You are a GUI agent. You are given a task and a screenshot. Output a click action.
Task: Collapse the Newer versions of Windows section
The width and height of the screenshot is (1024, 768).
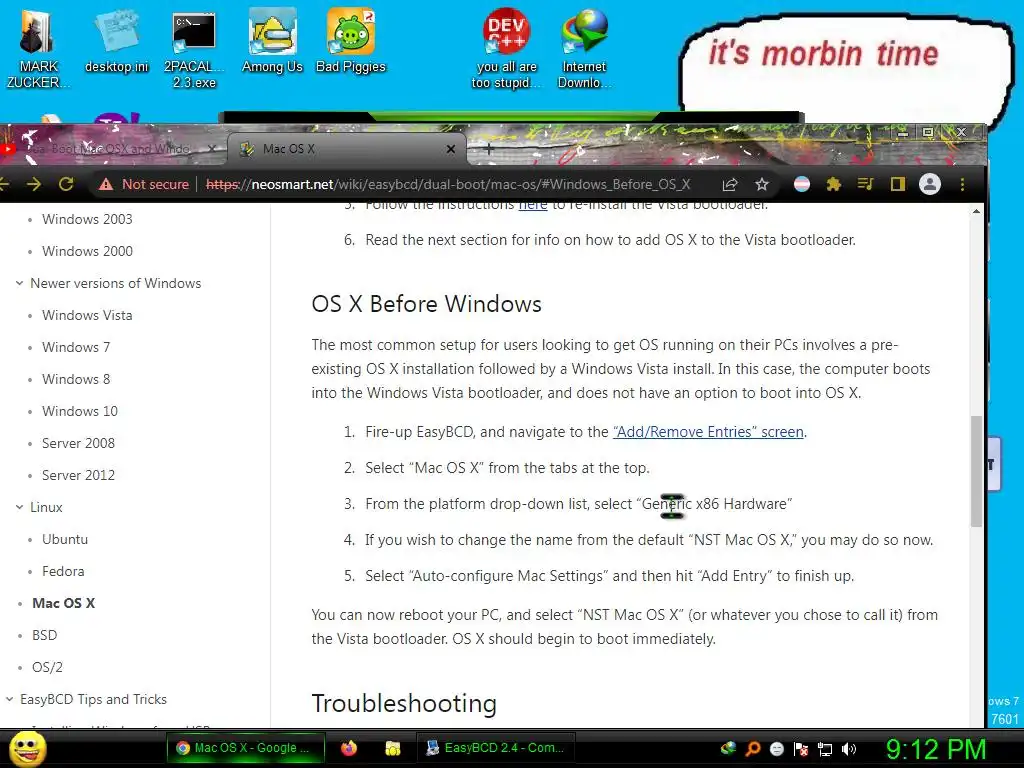tap(20, 283)
